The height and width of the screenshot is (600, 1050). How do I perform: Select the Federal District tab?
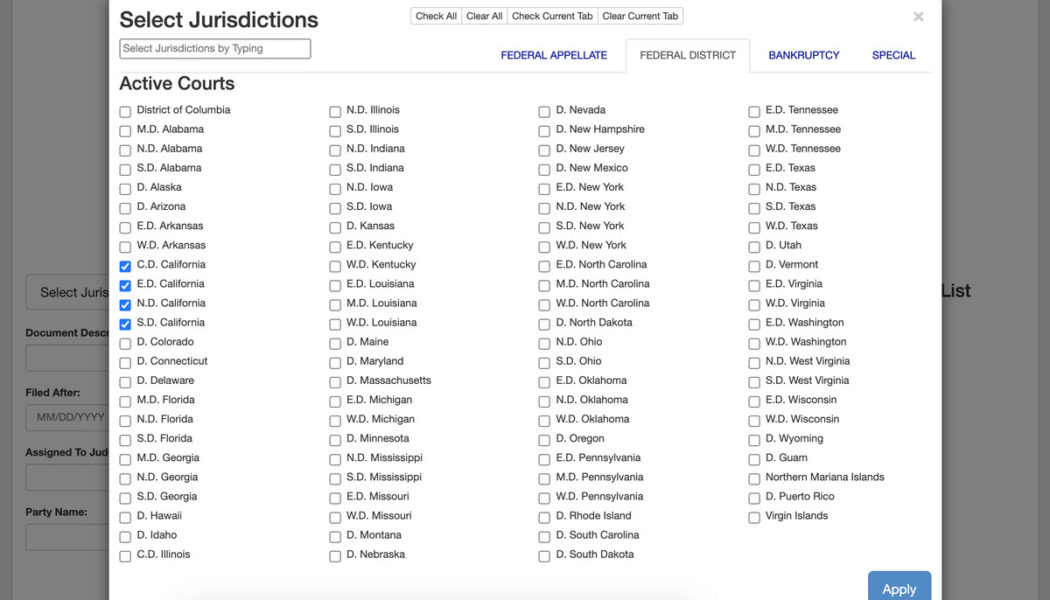click(687, 55)
